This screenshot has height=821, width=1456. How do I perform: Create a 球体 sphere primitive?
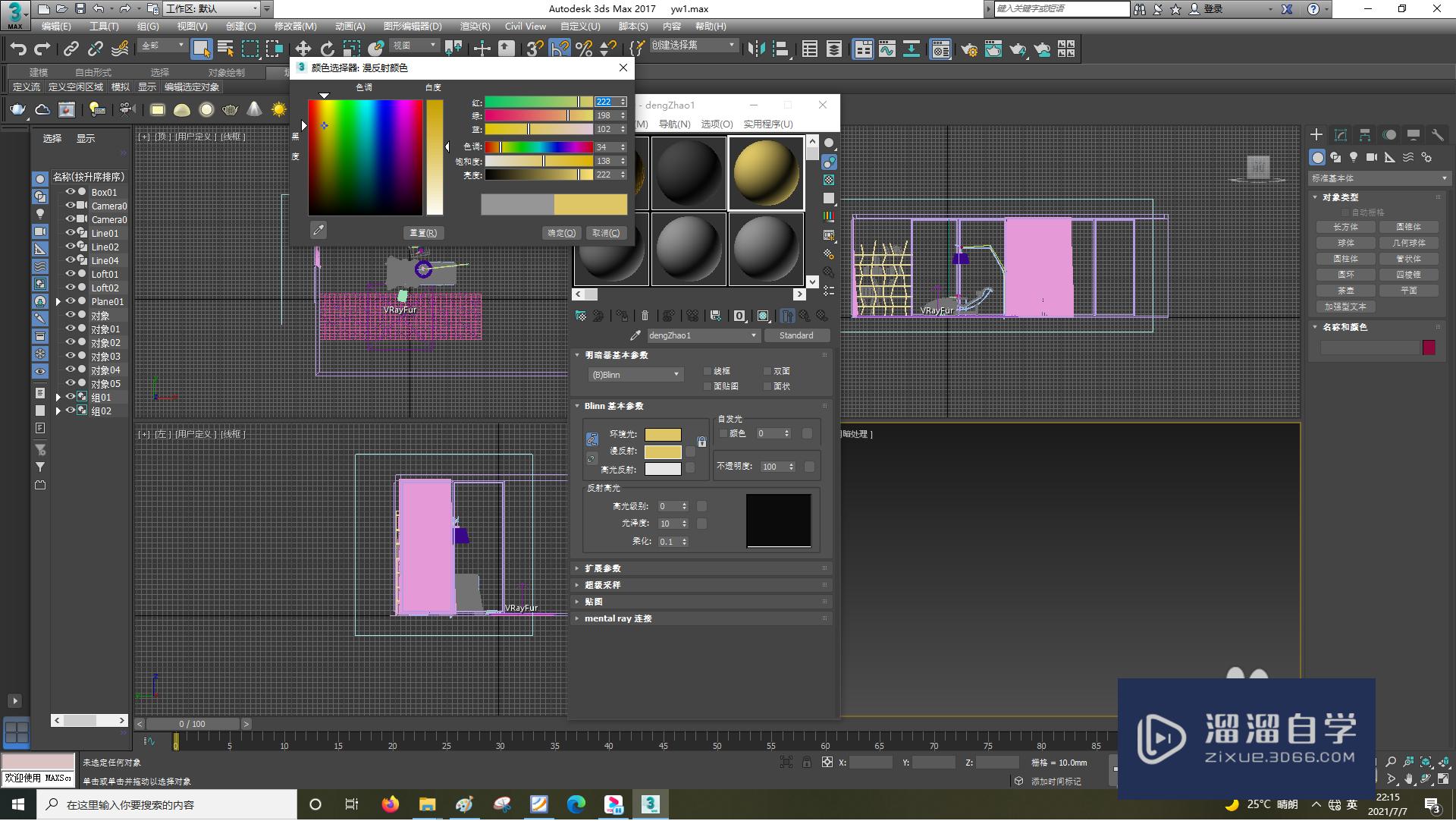pos(1346,244)
